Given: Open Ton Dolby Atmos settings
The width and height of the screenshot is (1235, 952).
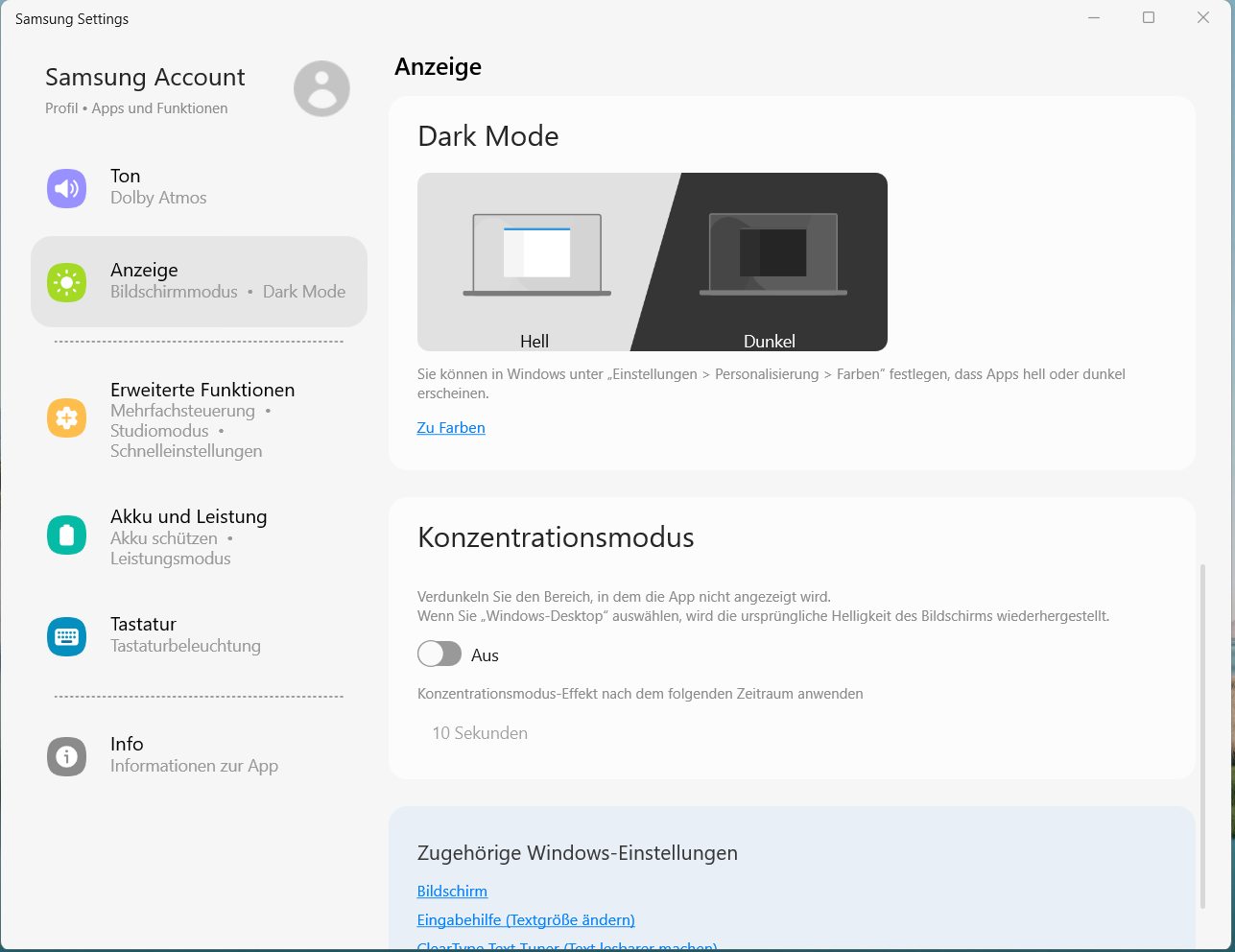Looking at the screenshot, I should 199,187.
